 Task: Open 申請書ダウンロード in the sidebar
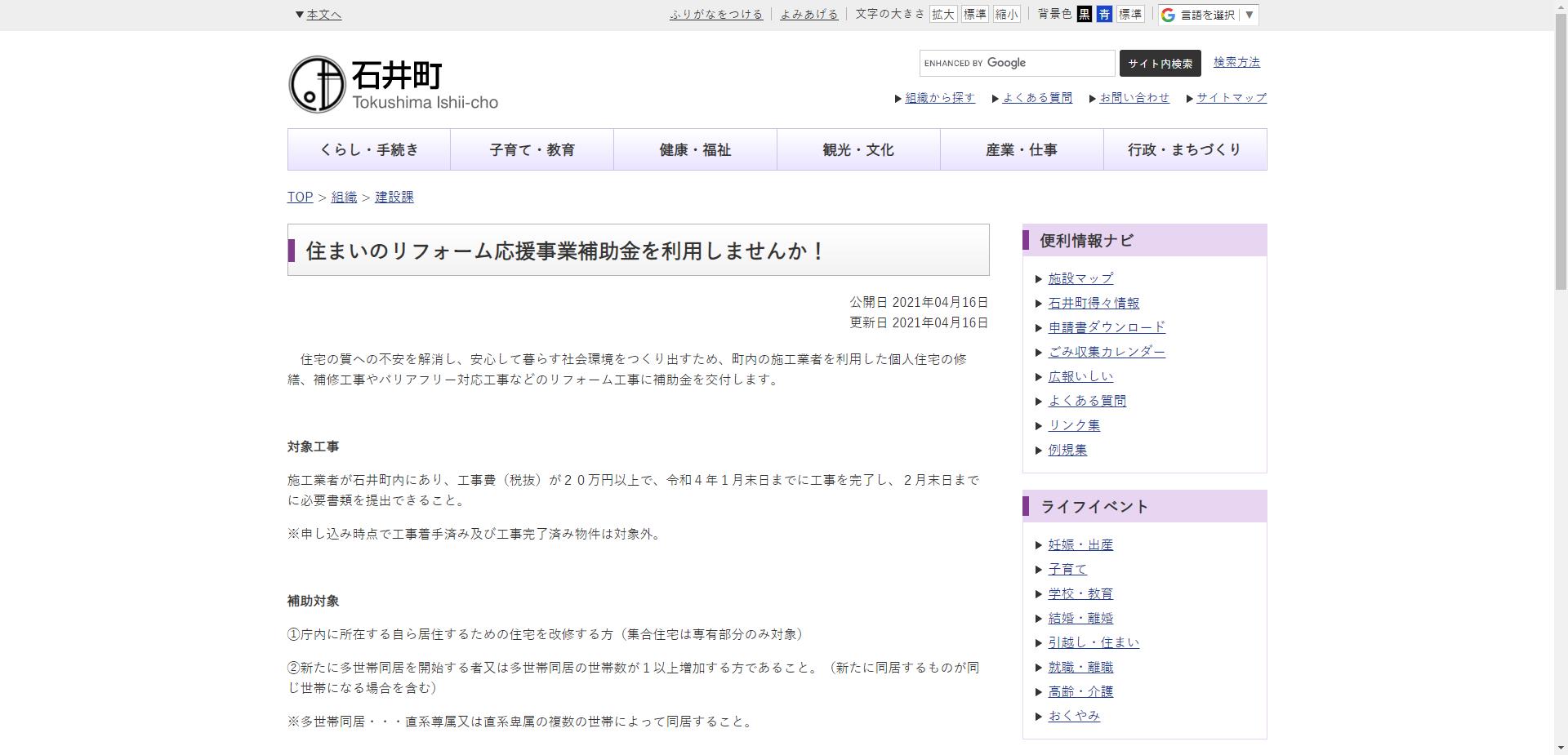point(1107,327)
